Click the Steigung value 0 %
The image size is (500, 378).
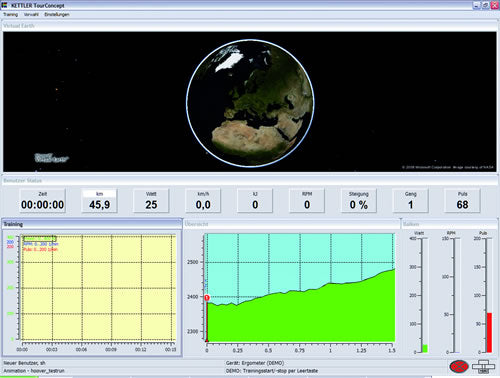tap(359, 205)
